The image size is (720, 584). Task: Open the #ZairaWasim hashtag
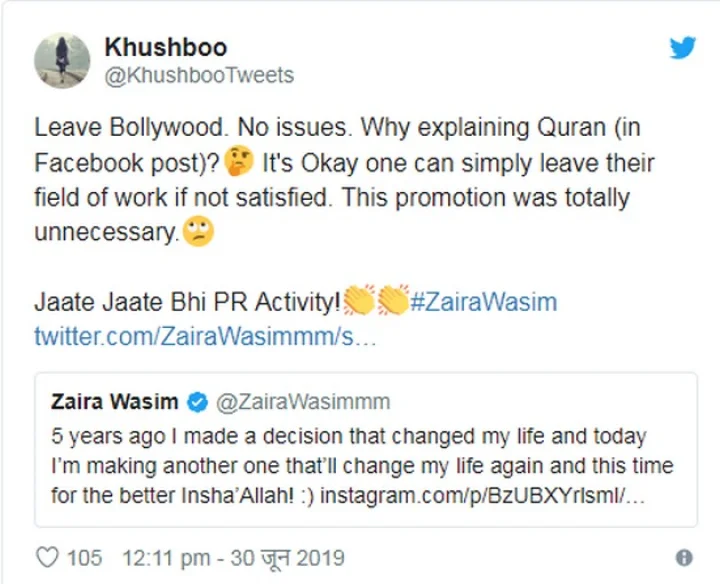(x=484, y=302)
